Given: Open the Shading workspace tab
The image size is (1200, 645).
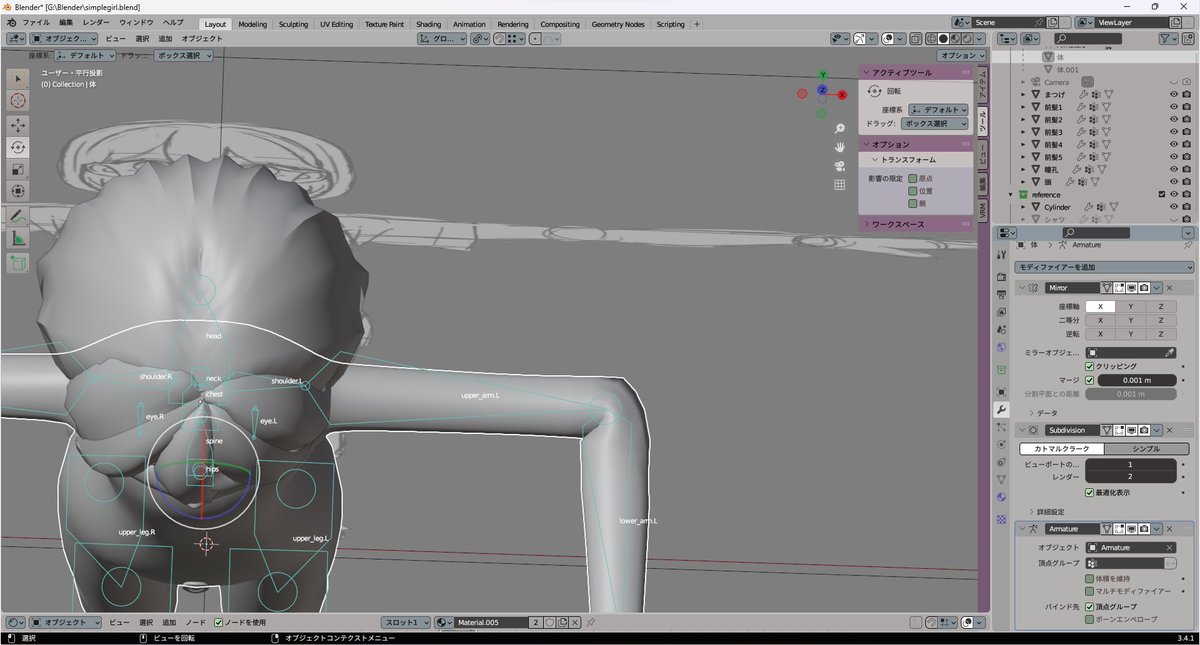Looking at the screenshot, I should 428,24.
